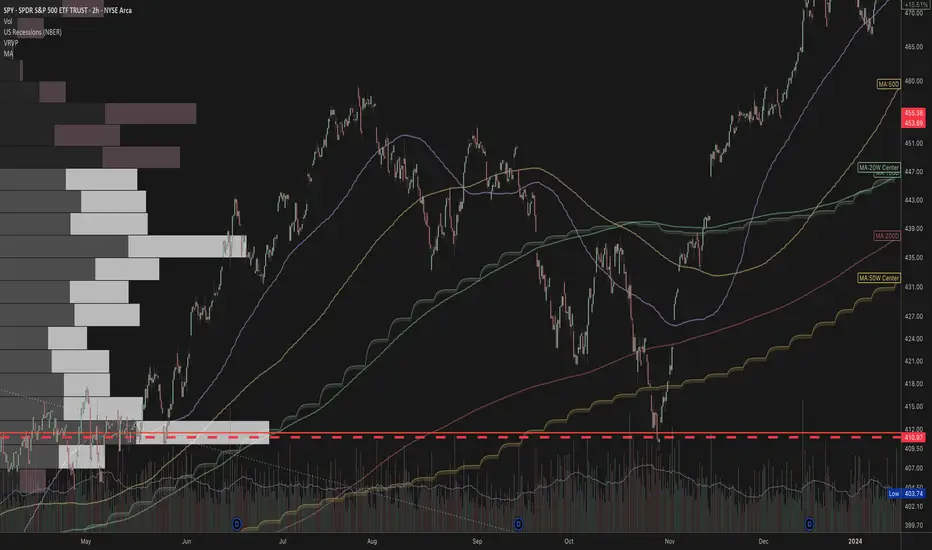The height and width of the screenshot is (550, 932).
Task: Select the VRVP indicator legend entry
Action: click(x=11, y=43)
